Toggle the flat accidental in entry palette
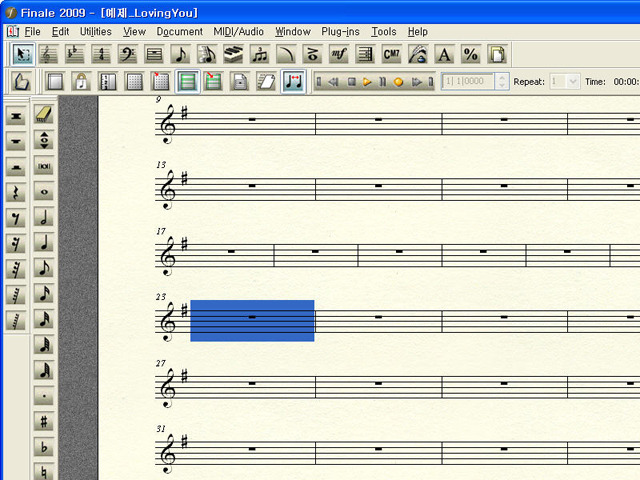Image resolution: width=640 pixels, height=480 pixels. click(44, 447)
